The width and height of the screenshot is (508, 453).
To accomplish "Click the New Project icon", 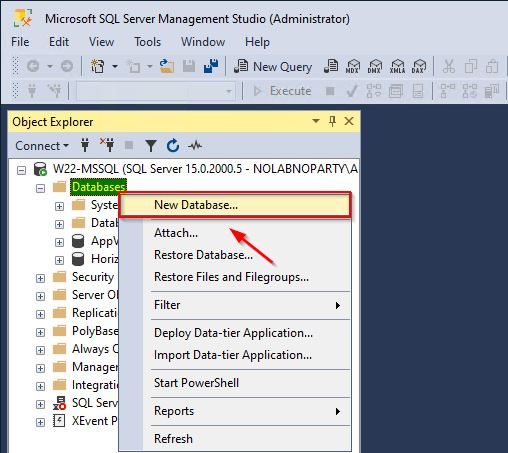I will coord(98,66).
